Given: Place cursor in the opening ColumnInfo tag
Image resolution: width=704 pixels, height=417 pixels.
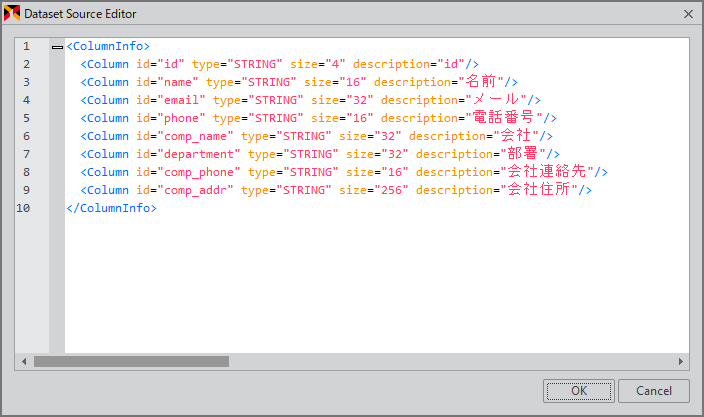Looking at the screenshot, I should (x=108, y=46).
